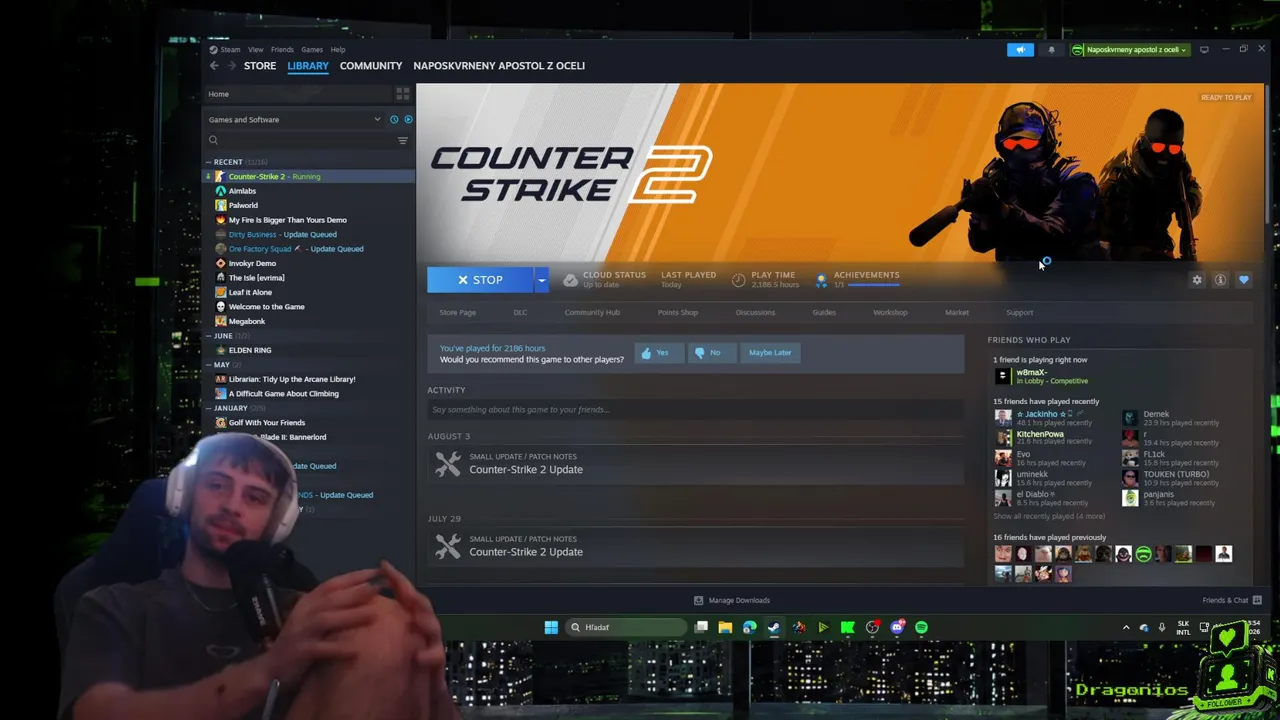Show Counter-Strike 2 game info icon

1220,280
